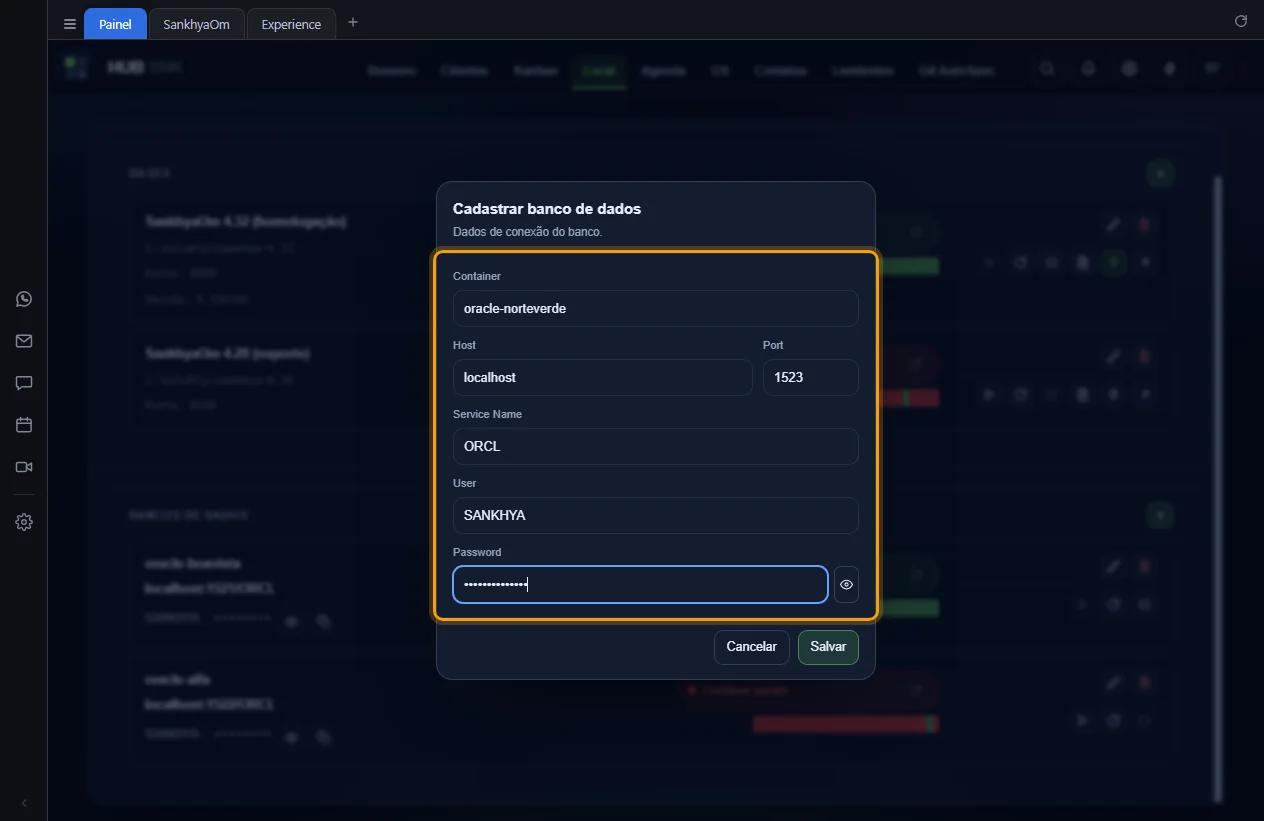Screen dimensions: 1264x821
Task: Open the video camera icon in sidebar
Action: (24, 467)
